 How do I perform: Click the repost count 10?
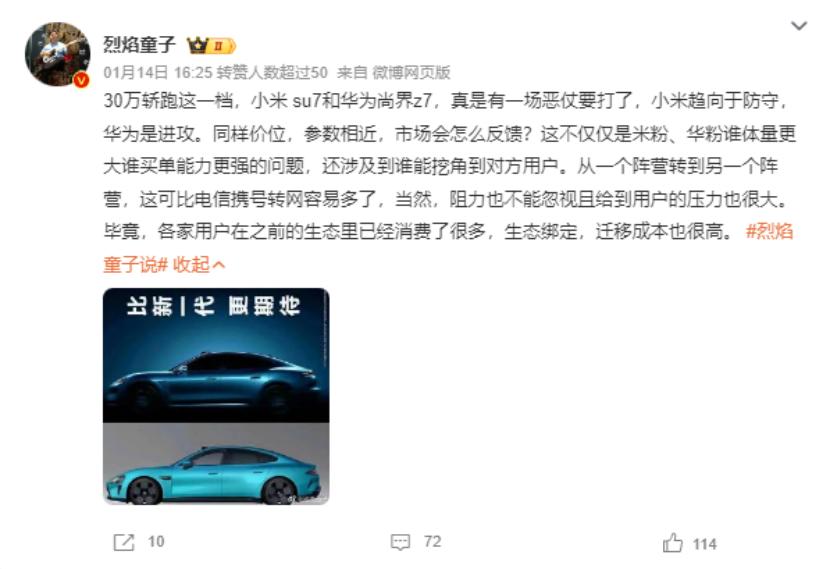click(x=156, y=542)
